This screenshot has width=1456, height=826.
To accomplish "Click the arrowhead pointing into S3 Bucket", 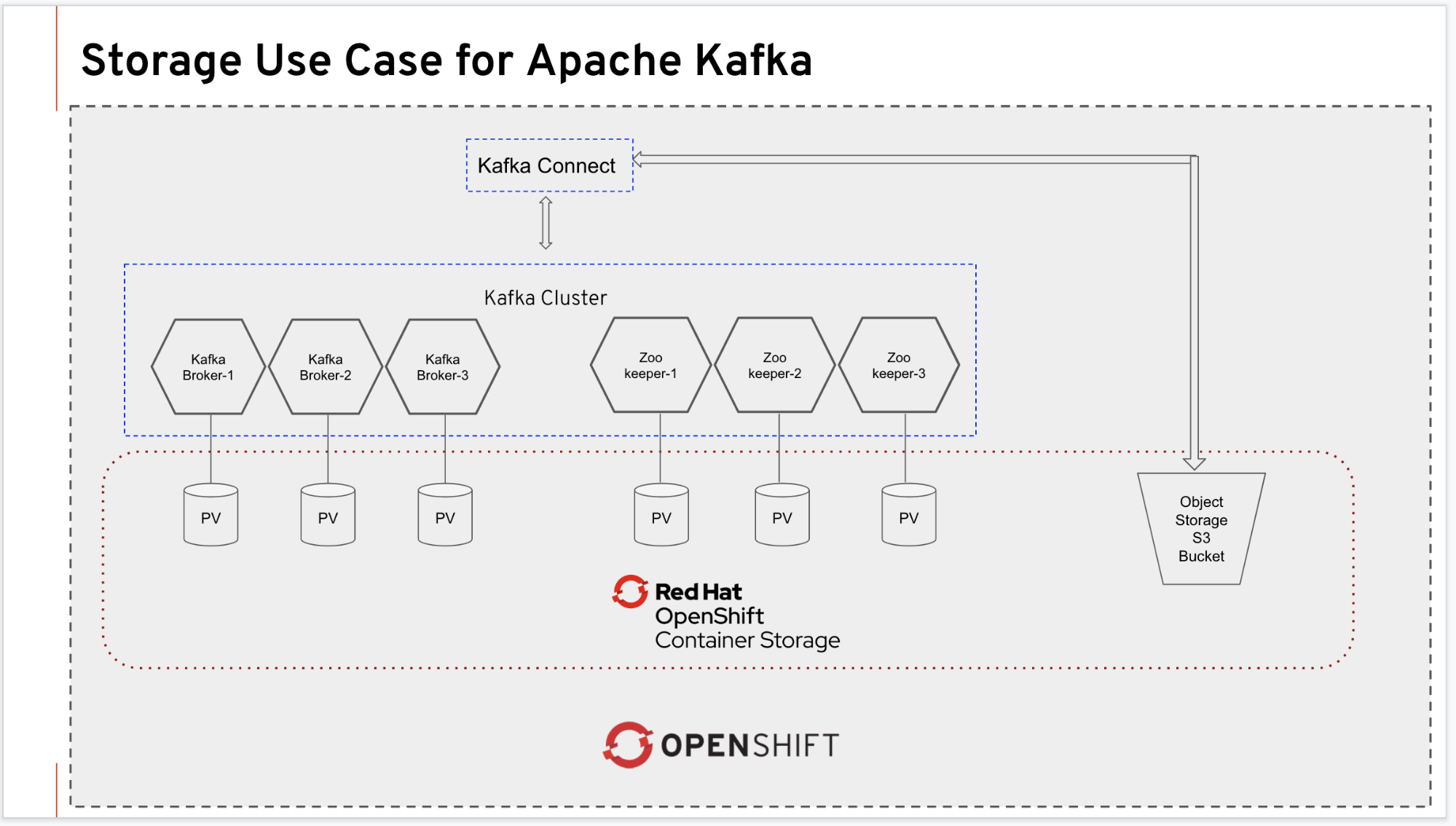I will tap(1194, 463).
